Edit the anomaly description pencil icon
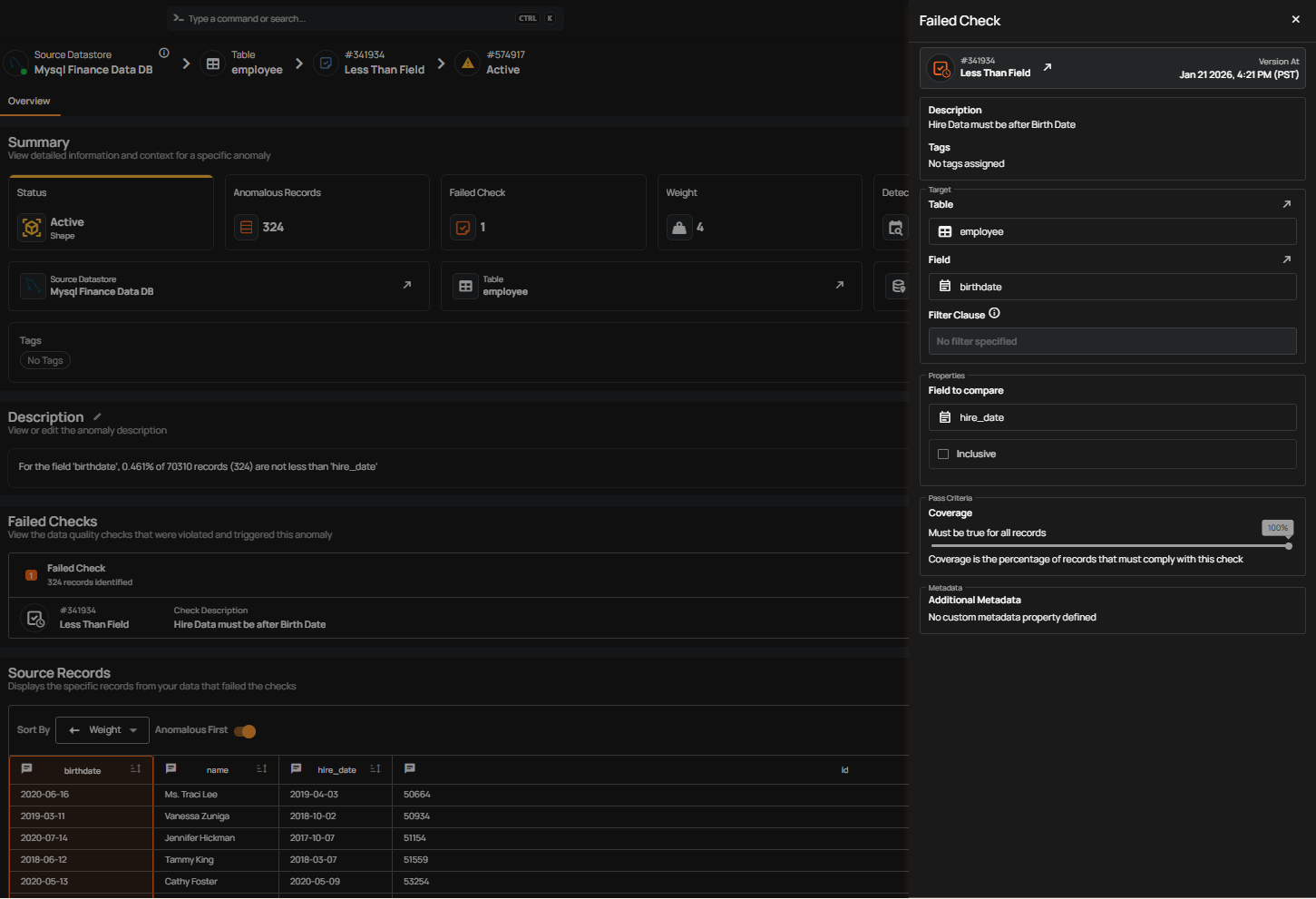Screen dimensions: 1316x899 (97, 416)
